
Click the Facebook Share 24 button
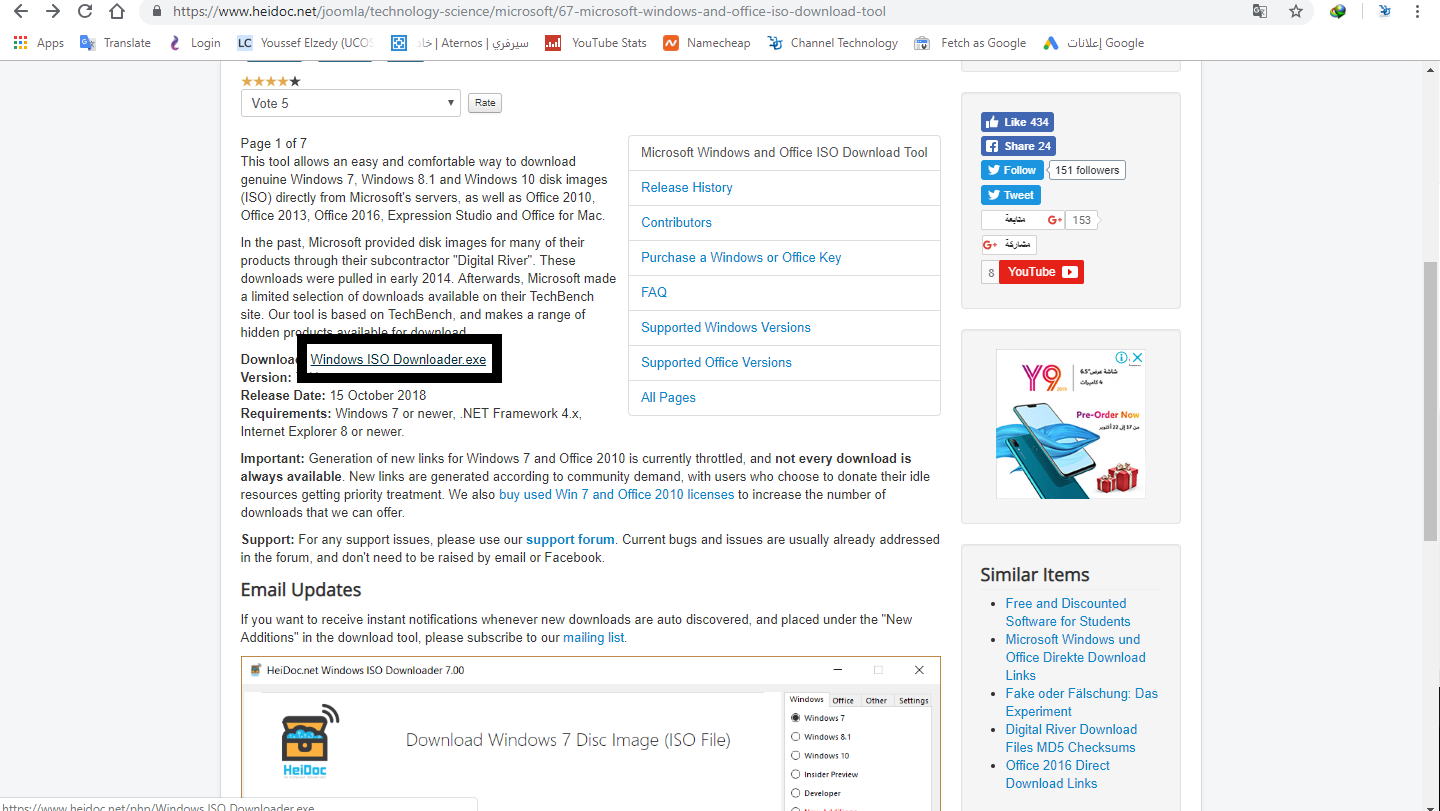[1018, 146]
